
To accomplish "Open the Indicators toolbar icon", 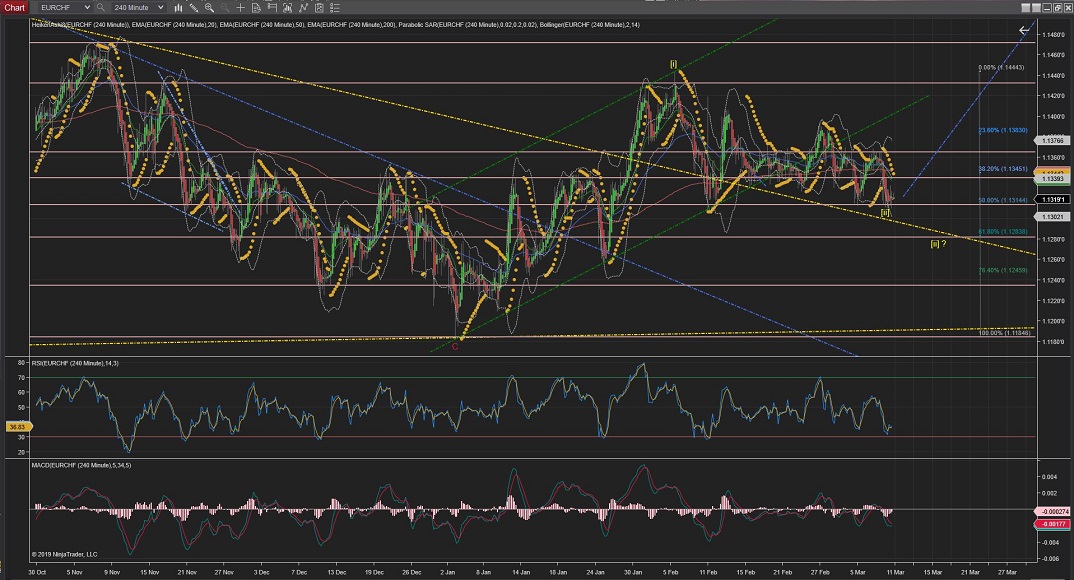I will (303, 8).
